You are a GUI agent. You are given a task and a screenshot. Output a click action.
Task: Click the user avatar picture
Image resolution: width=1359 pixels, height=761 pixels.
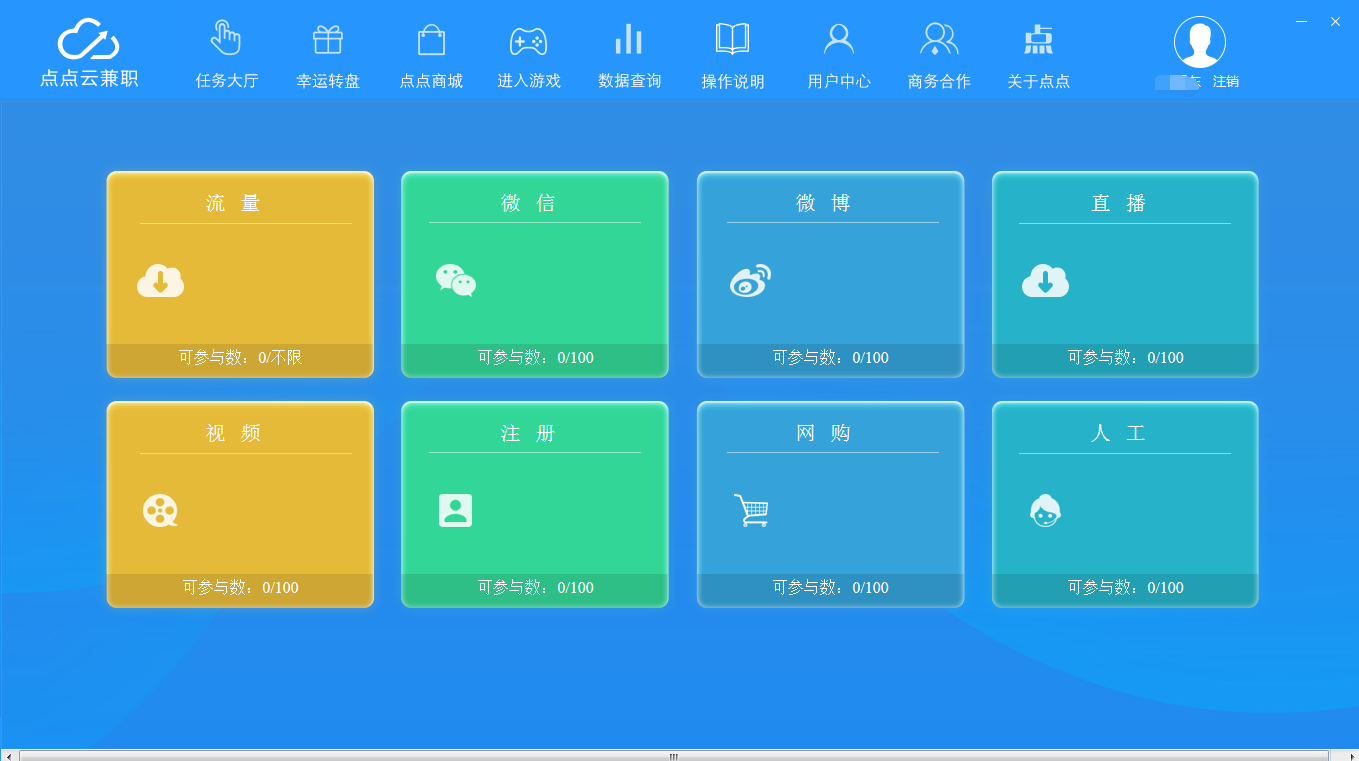tap(1200, 42)
